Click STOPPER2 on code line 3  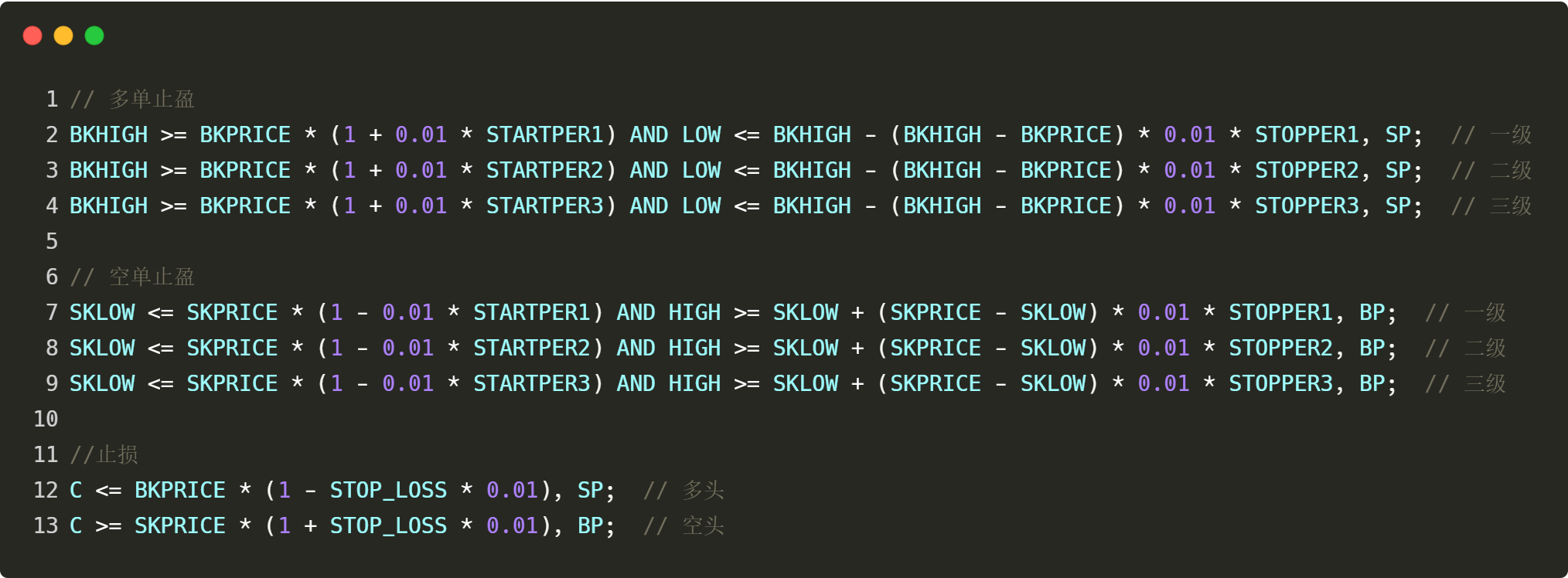[x=1307, y=170]
